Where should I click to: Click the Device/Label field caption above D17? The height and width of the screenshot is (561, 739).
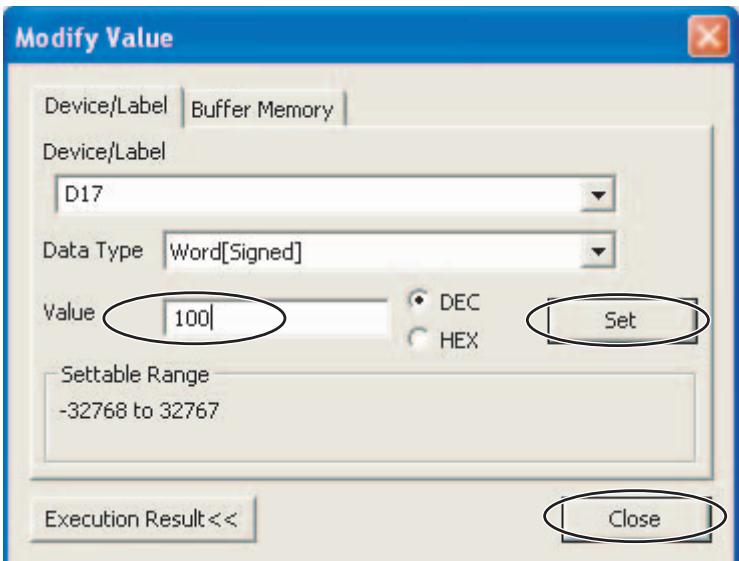click(x=104, y=152)
